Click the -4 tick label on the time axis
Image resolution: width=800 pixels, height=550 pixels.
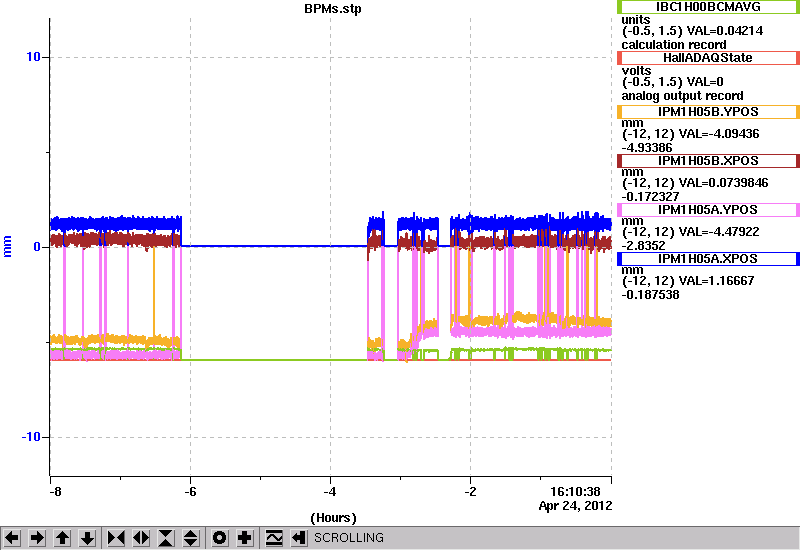pyautogui.click(x=330, y=492)
